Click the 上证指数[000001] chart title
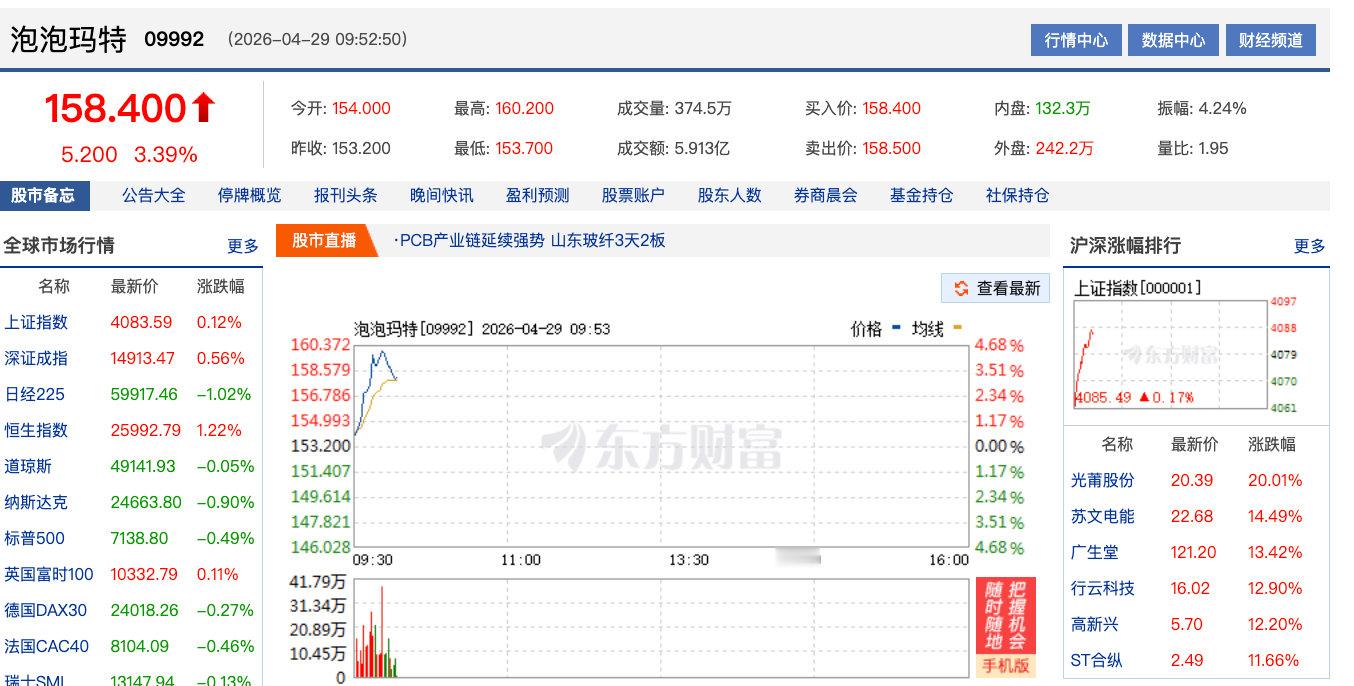The image size is (1354, 686). pyautogui.click(x=1138, y=288)
